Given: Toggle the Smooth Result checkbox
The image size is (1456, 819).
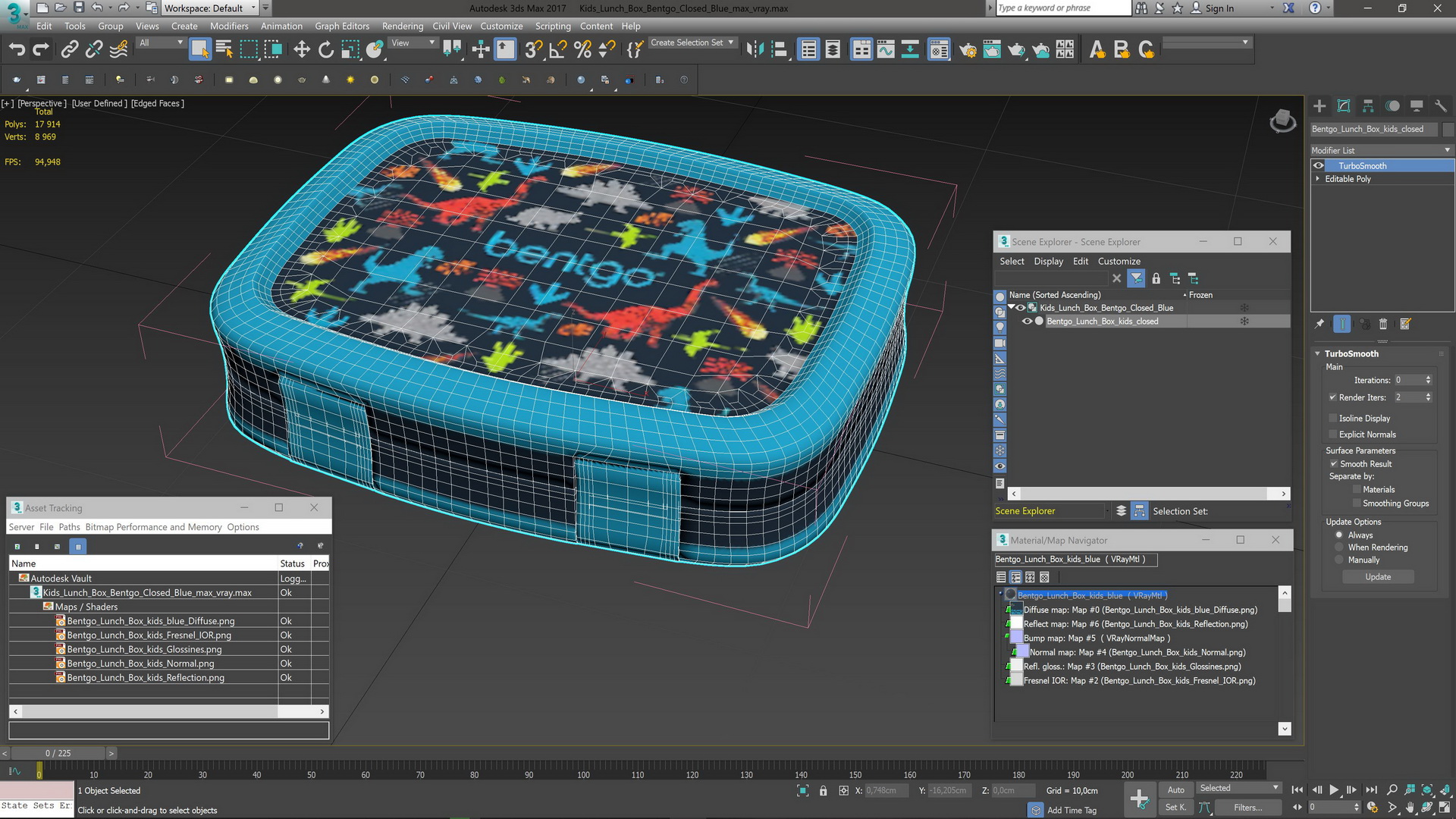Looking at the screenshot, I should 1332,464.
